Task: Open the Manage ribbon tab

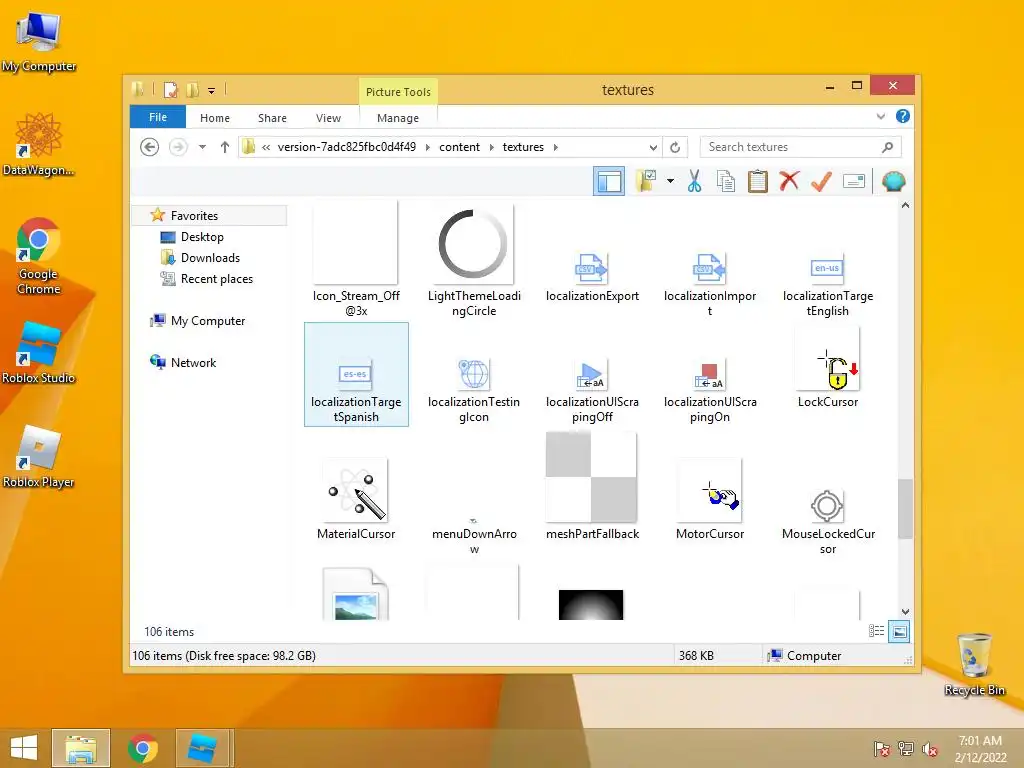Action: coord(398,118)
